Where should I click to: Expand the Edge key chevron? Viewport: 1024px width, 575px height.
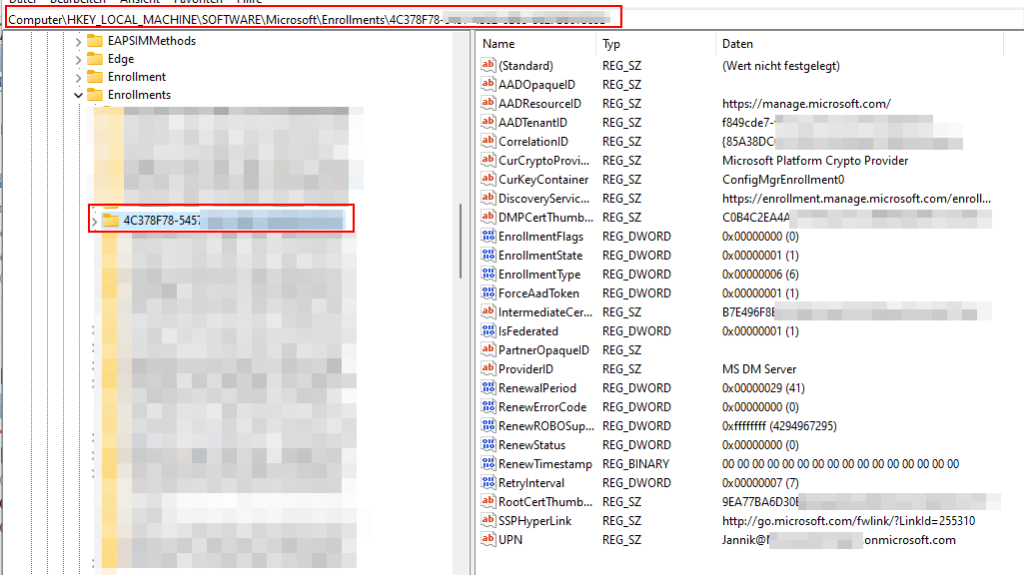pos(78,59)
